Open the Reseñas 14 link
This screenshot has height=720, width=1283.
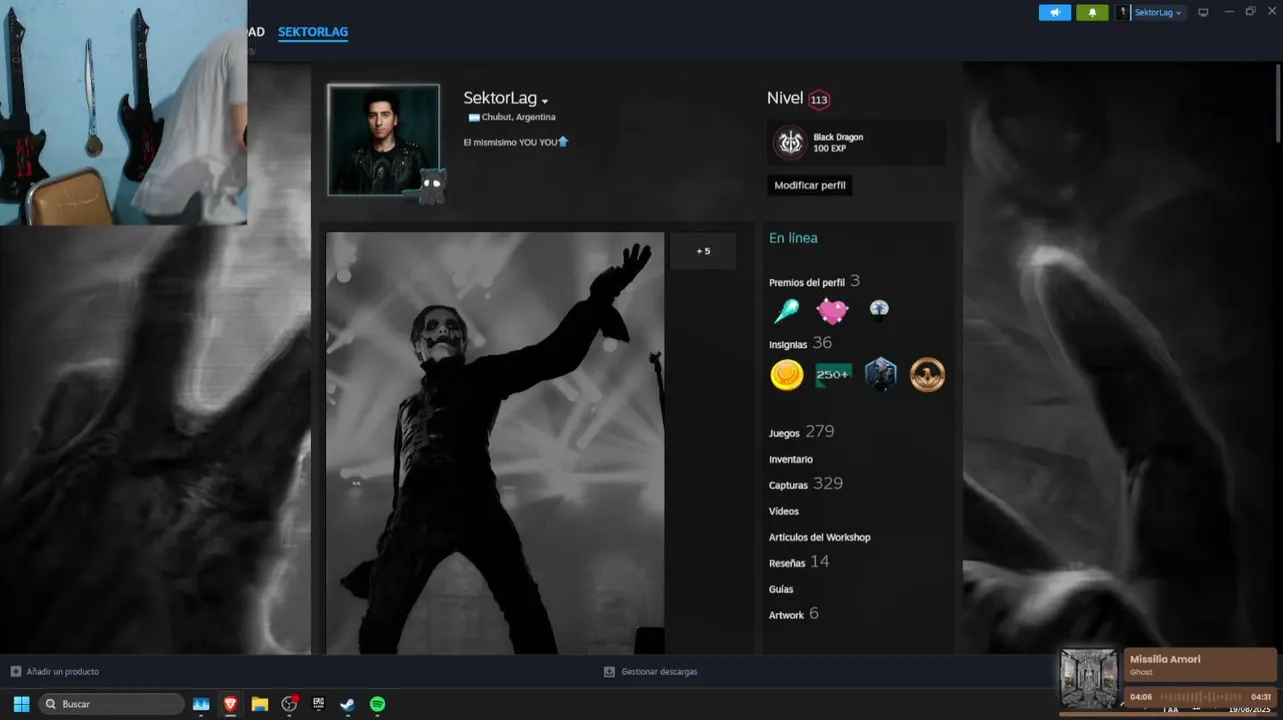click(799, 562)
